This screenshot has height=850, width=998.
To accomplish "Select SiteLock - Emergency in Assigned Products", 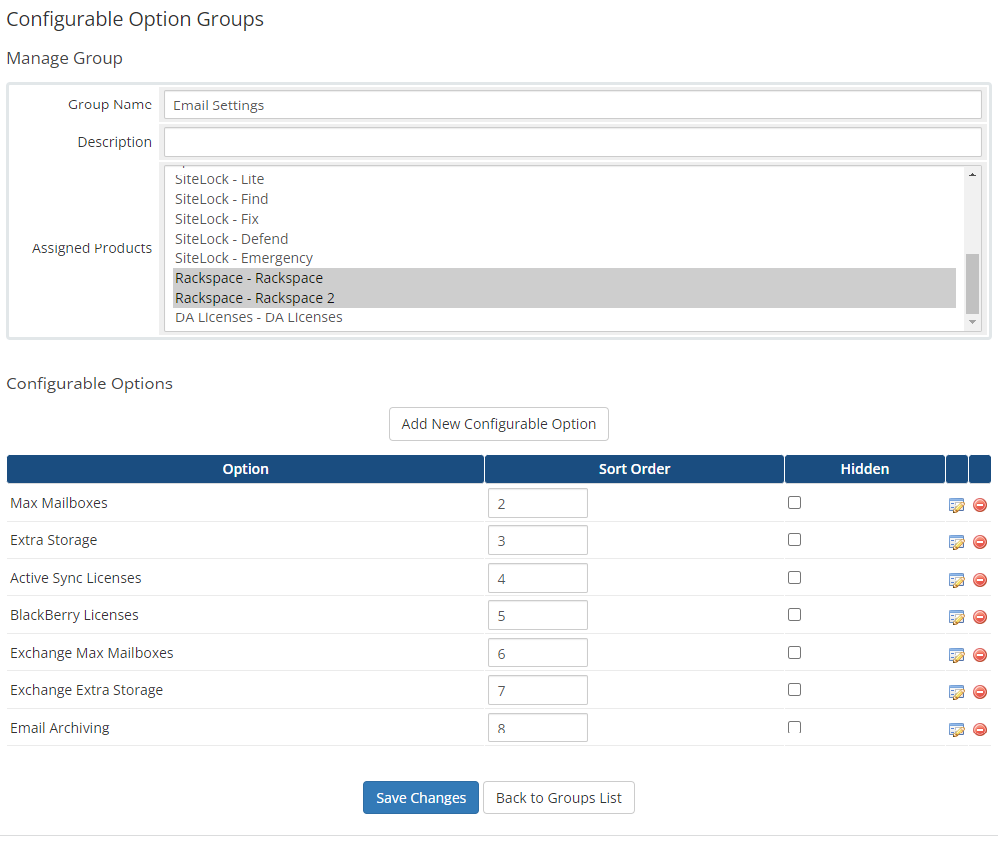I will coord(565,259).
